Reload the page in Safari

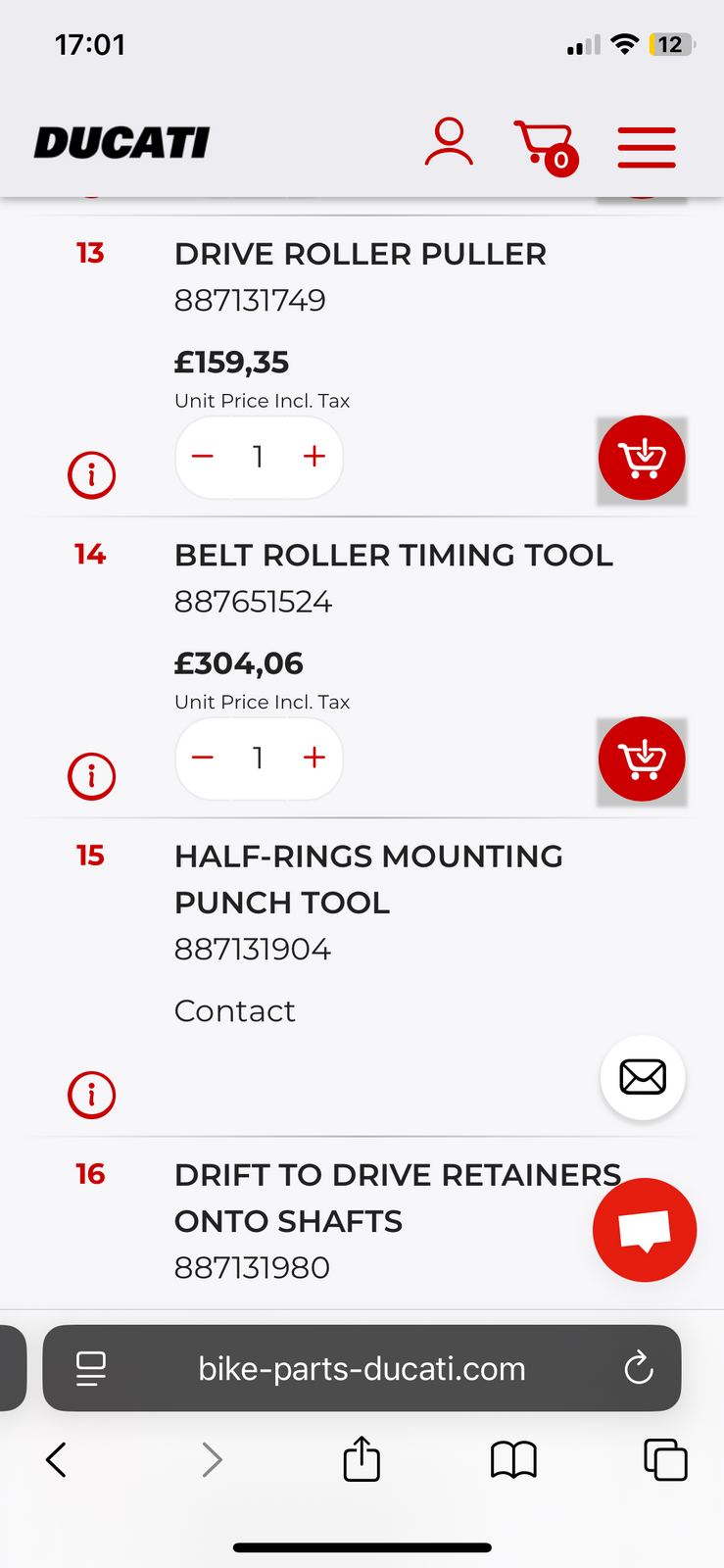tap(639, 1368)
